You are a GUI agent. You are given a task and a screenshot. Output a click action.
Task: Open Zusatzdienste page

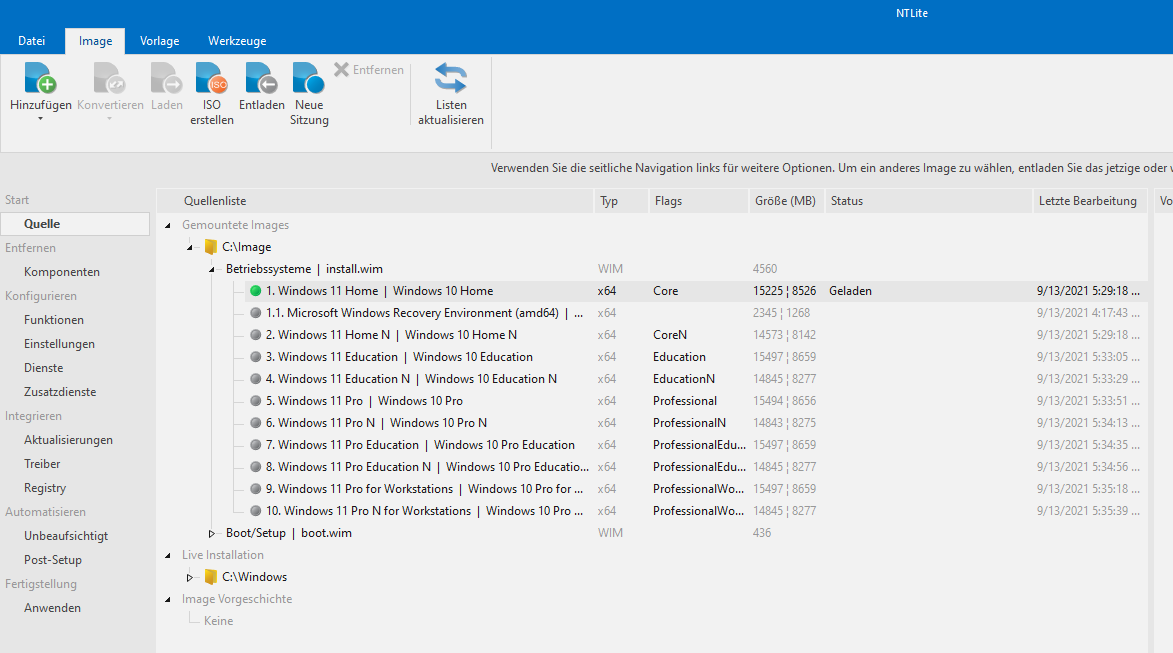coord(60,391)
